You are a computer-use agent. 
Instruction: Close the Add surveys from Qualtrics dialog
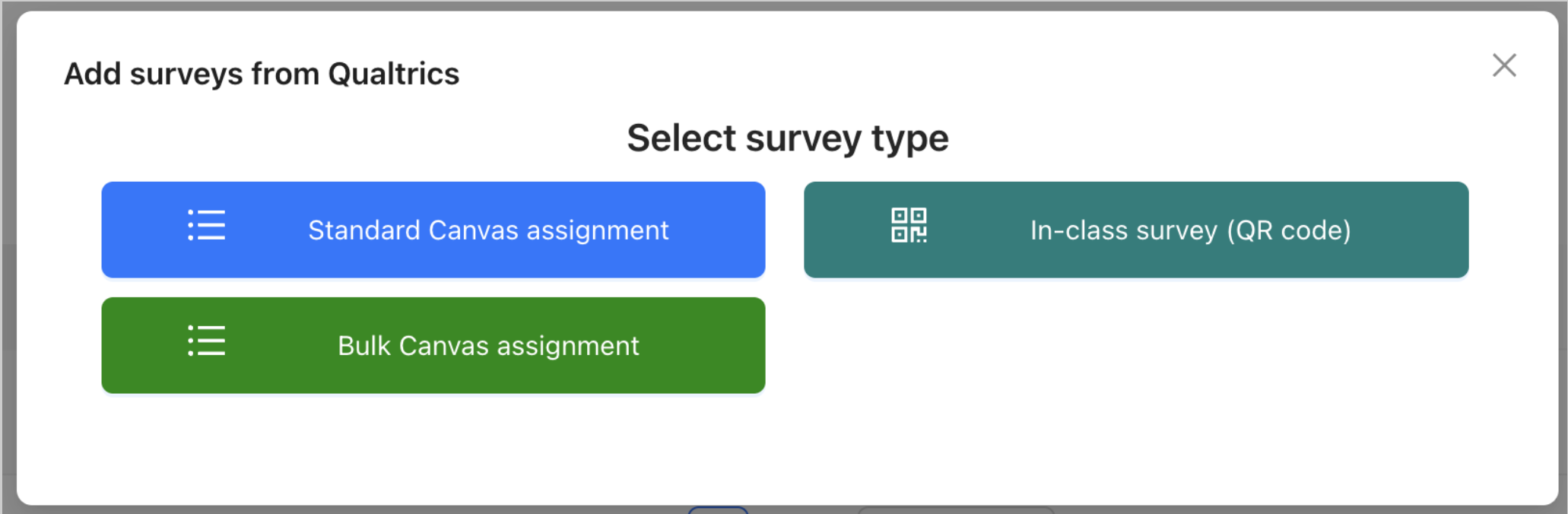1504,65
